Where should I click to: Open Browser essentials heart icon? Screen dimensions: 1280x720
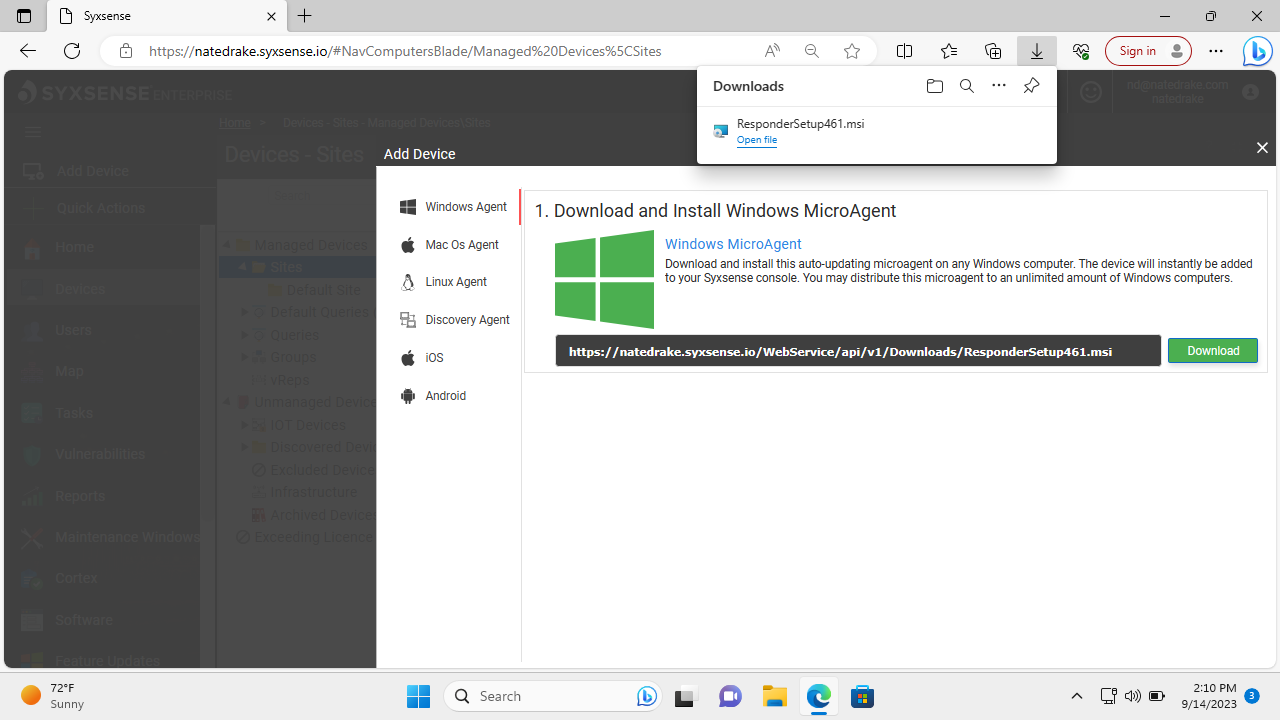[x=1081, y=51]
